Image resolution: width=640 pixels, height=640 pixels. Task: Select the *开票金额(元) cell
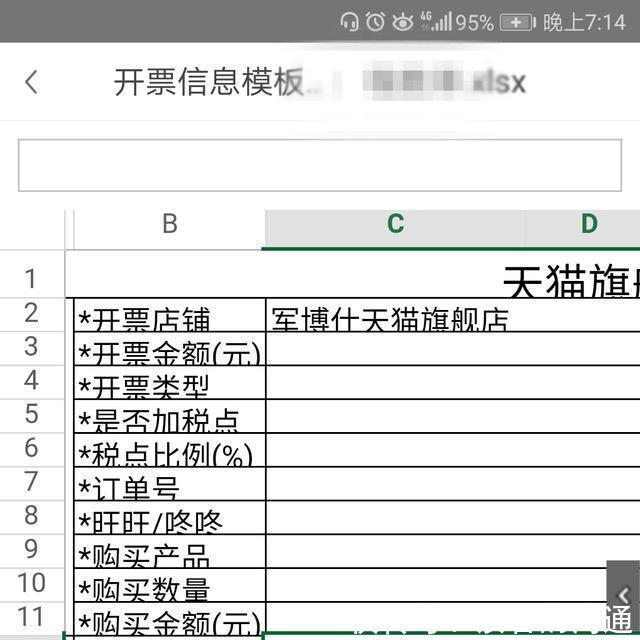(x=170, y=349)
